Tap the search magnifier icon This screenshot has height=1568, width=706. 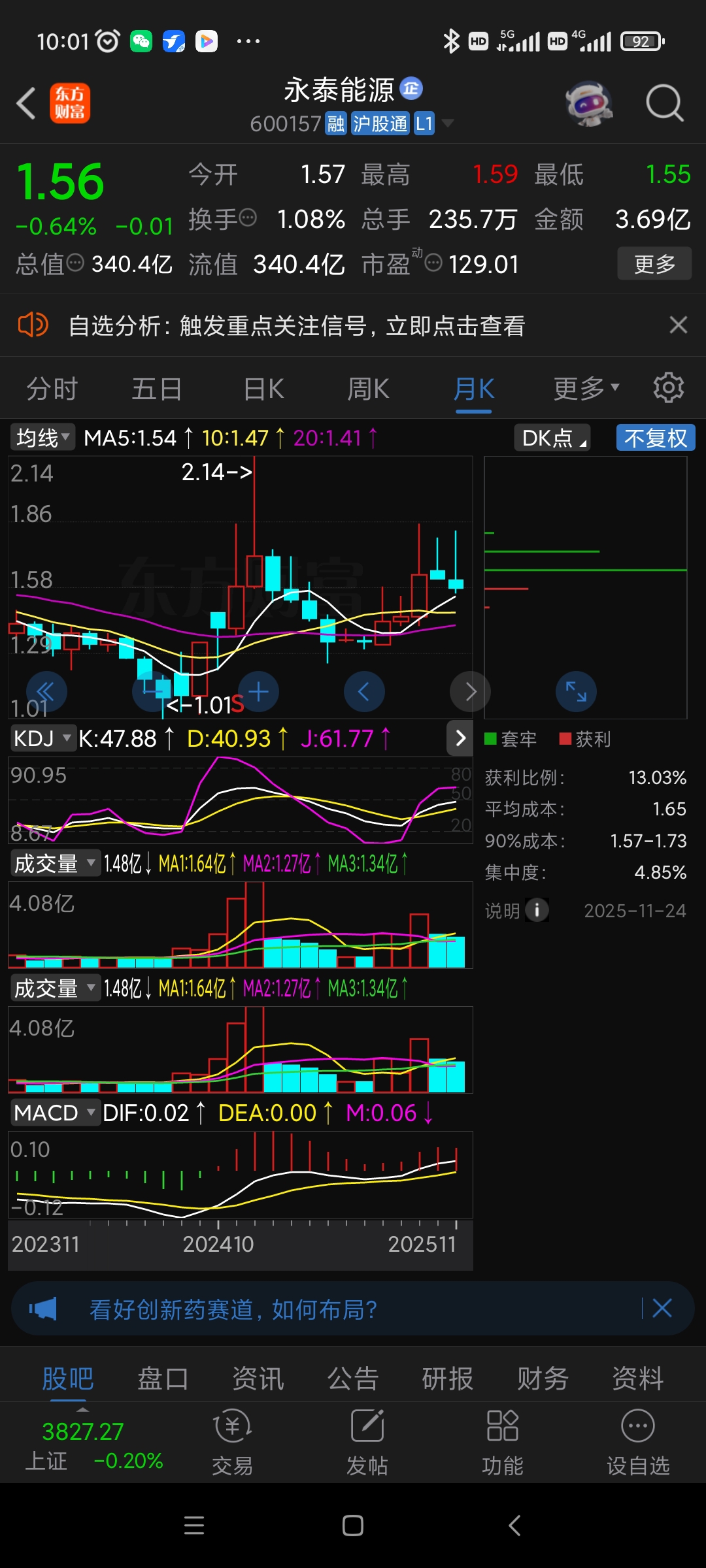[664, 103]
